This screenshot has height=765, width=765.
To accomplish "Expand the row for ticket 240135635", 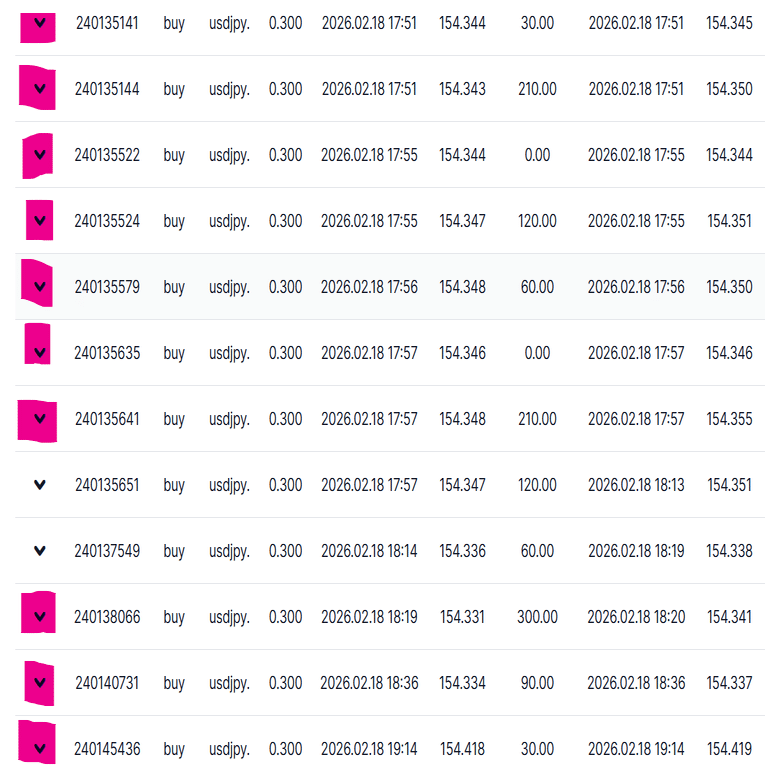I will (x=39, y=353).
